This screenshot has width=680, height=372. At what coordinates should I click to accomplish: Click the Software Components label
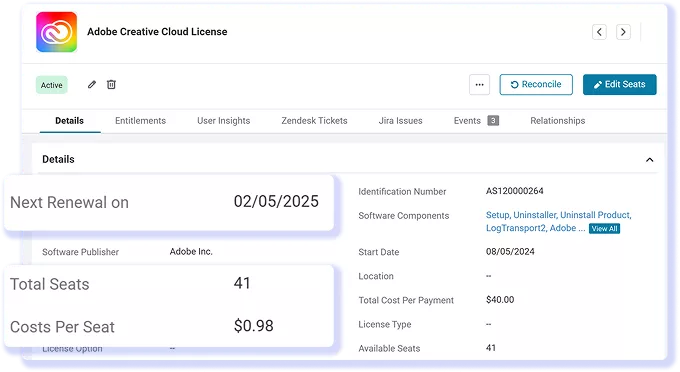point(404,216)
